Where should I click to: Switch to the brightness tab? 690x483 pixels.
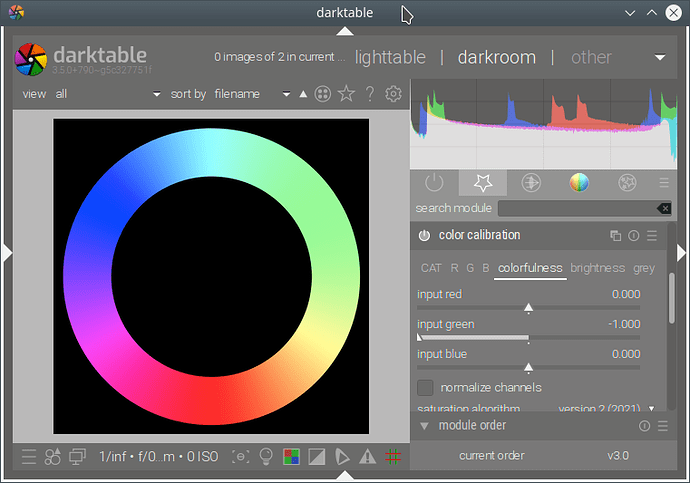[597, 268]
